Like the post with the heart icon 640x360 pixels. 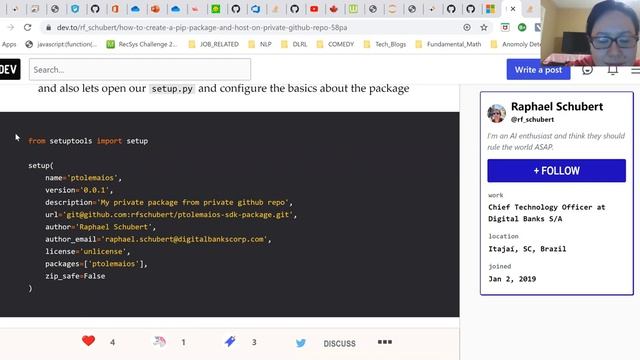(x=88, y=341)
